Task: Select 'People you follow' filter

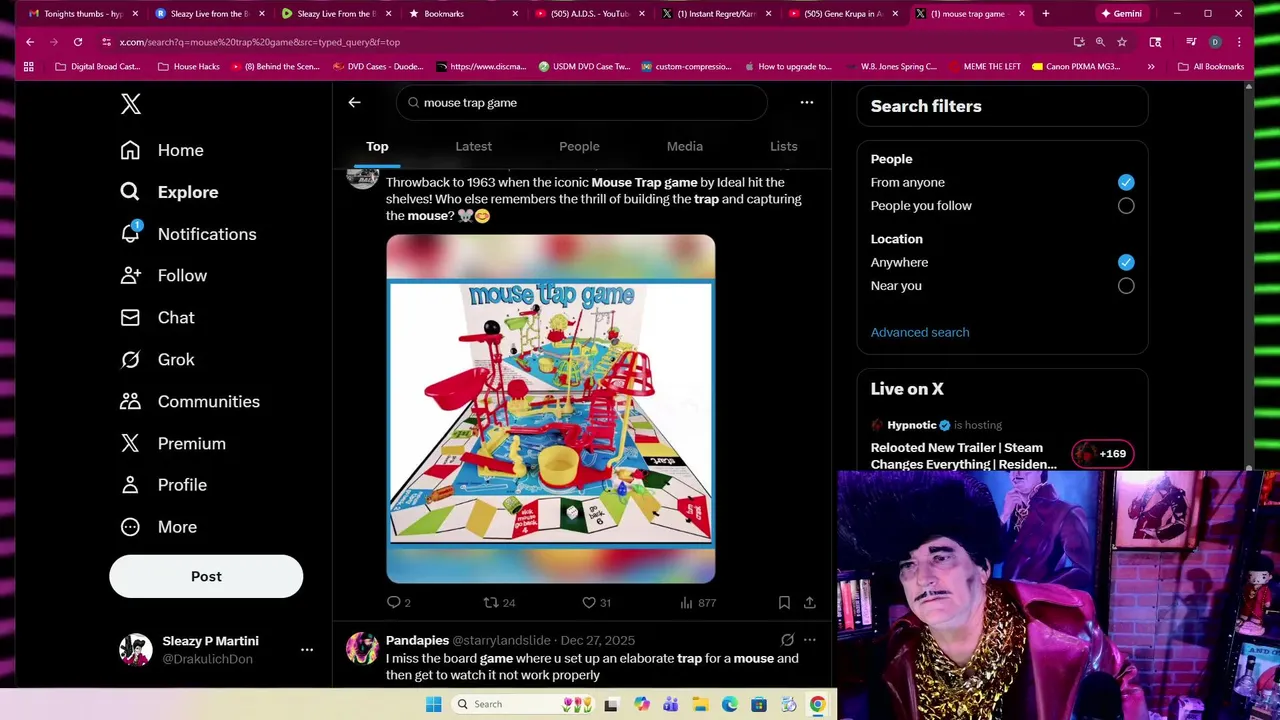Action: tap(1126, 206)
